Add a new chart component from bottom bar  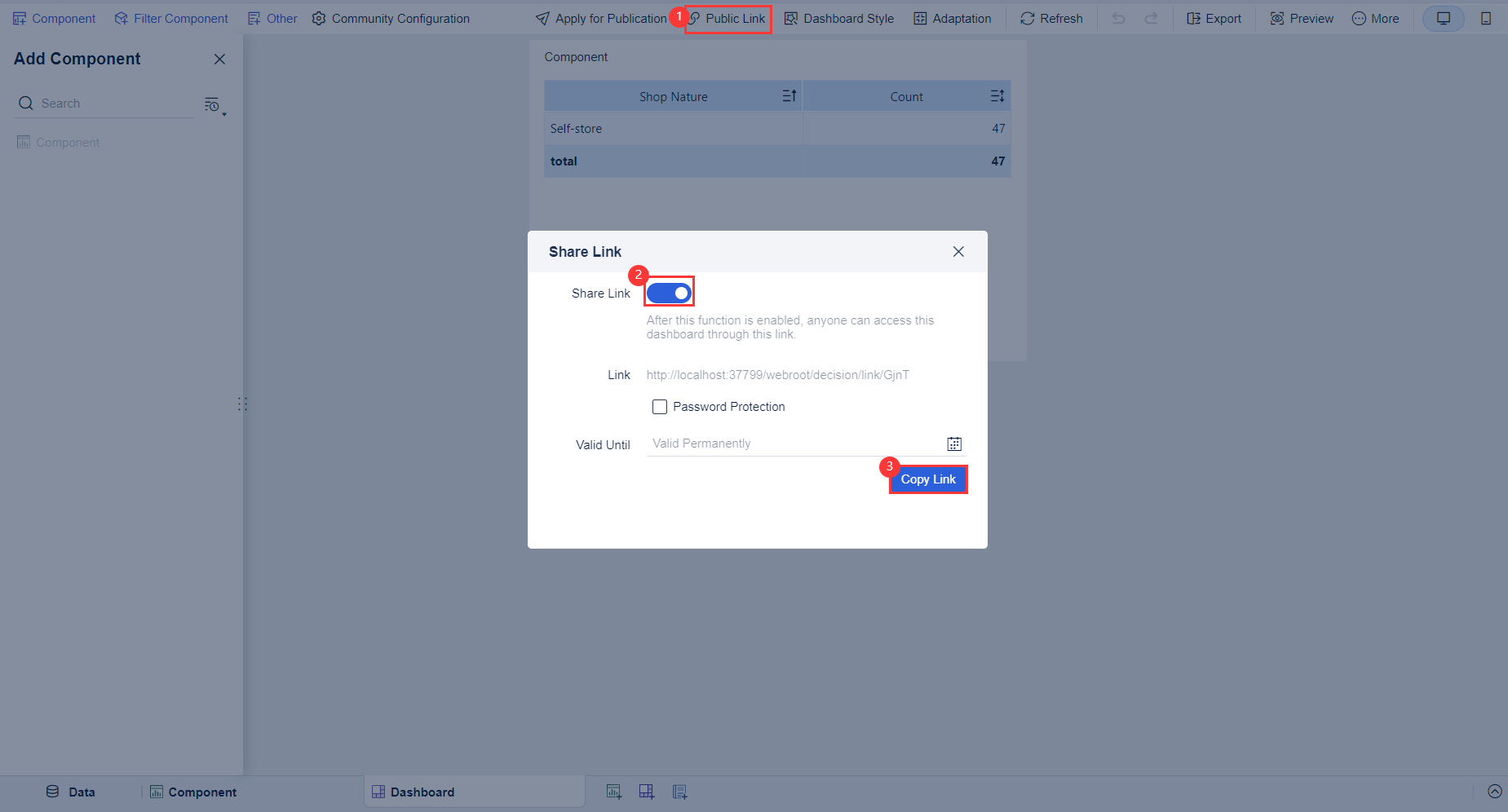point(614,791)
